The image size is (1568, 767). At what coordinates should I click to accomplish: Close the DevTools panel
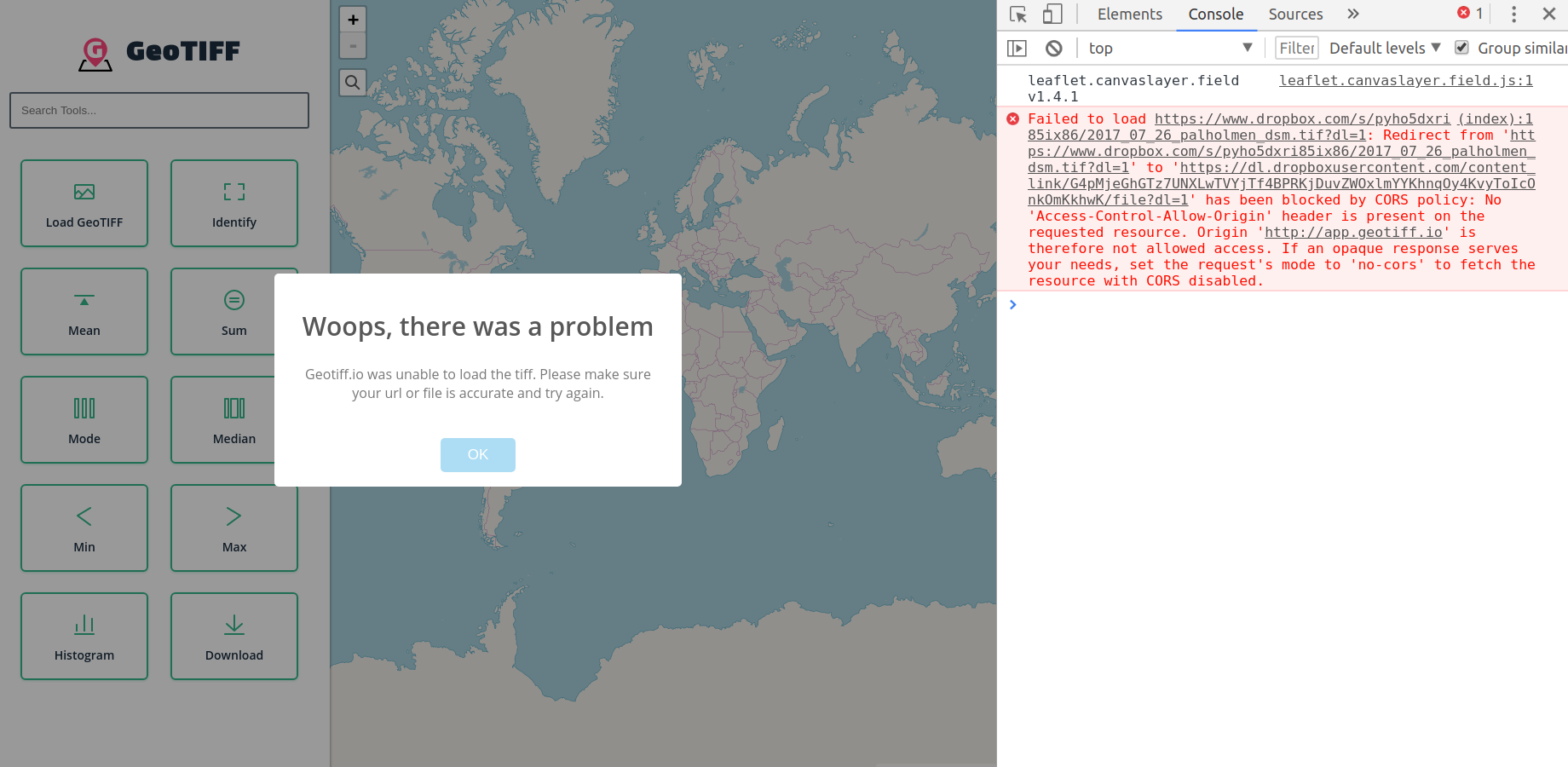click(x=1549, y=14)
